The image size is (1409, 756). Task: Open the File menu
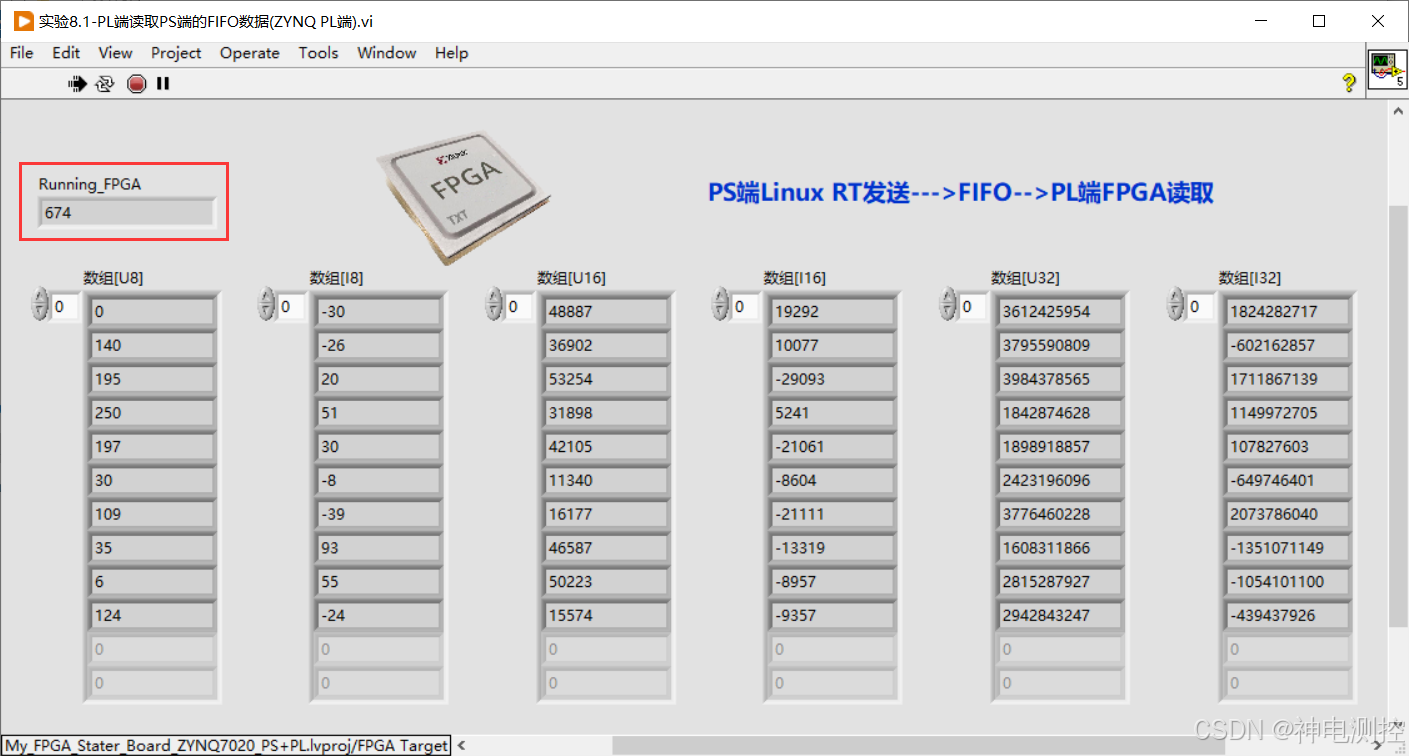click(21, 53)
